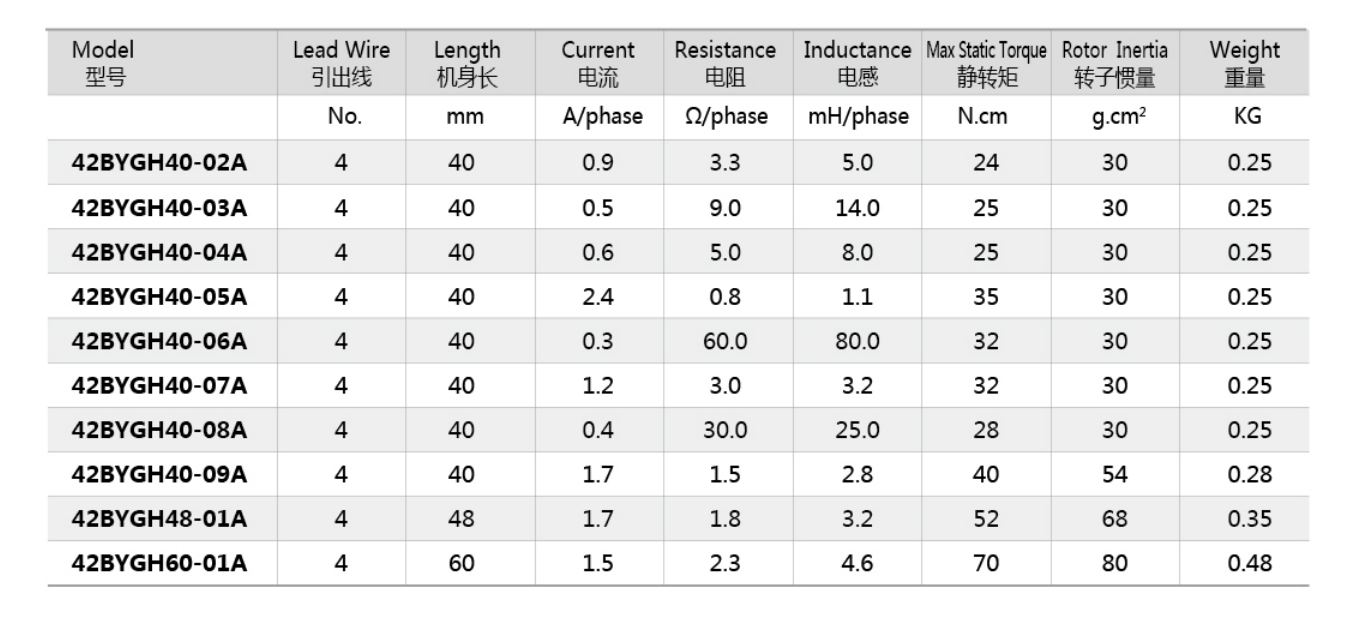
Task: Click the mH/phase unit label
Action: 858,117
